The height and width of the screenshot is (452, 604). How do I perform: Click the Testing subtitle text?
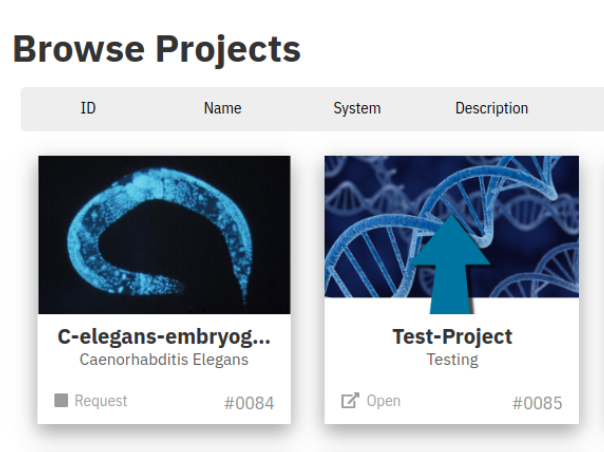click(x=452, y=360)
